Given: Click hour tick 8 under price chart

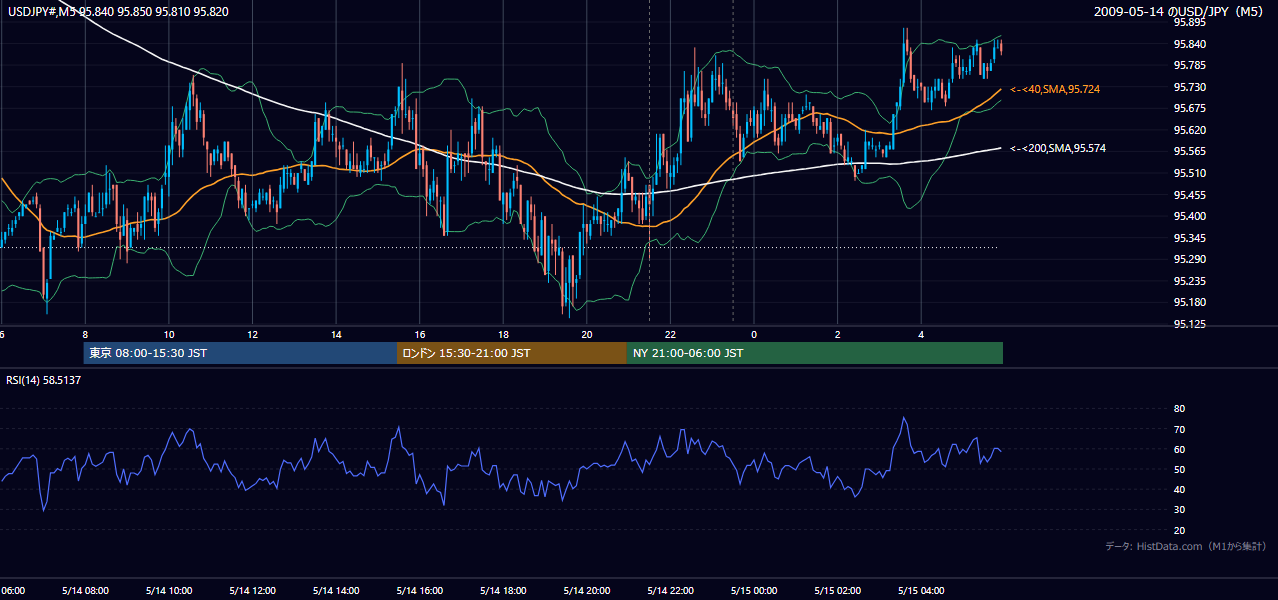Looking at the screenshot, I should pyautogui.click(x=85, y=334).
